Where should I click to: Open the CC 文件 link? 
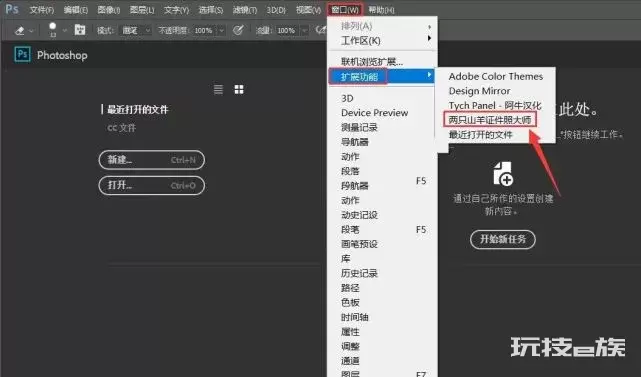[x=121, y=128]
